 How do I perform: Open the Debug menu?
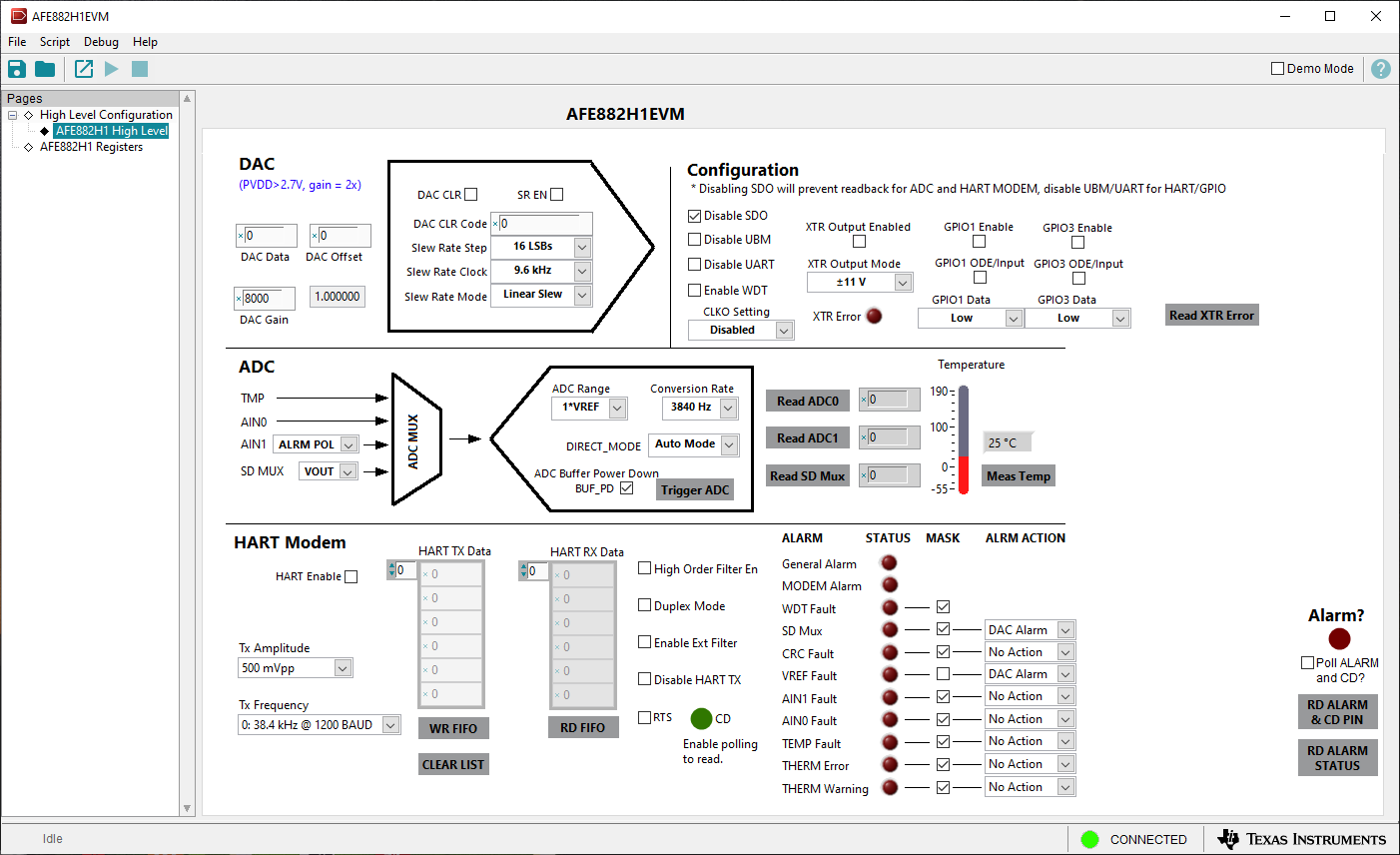point(101,42)
